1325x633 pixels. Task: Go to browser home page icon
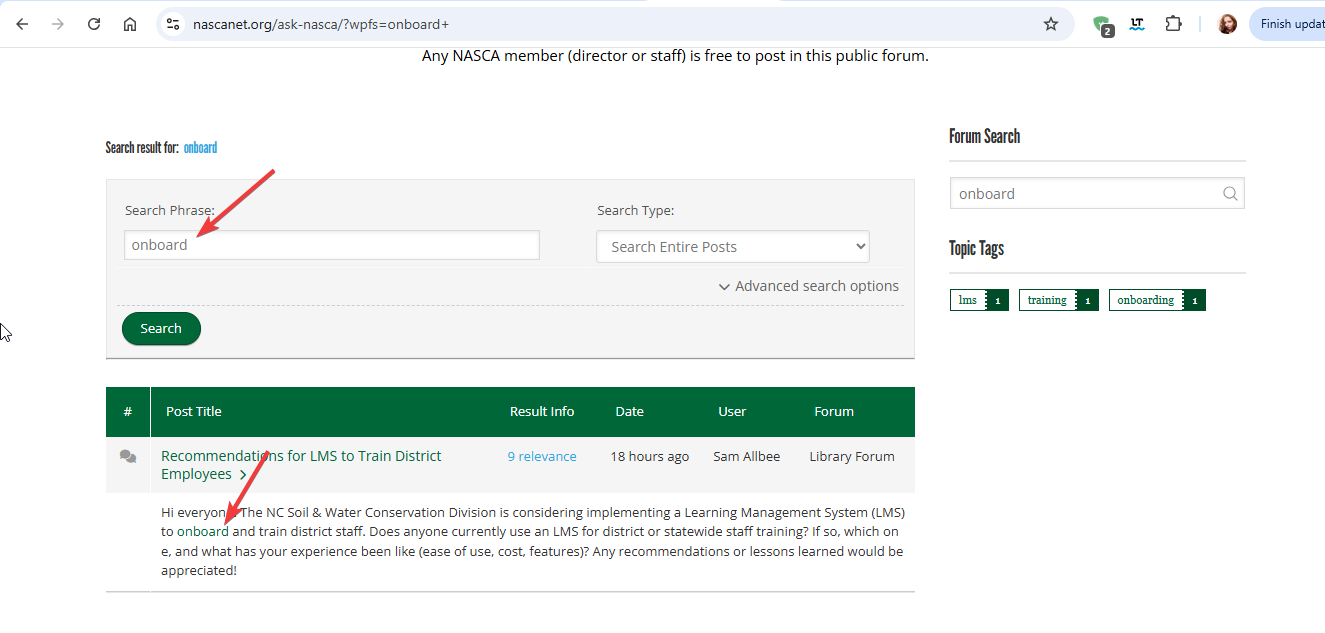tap(130, 24)
